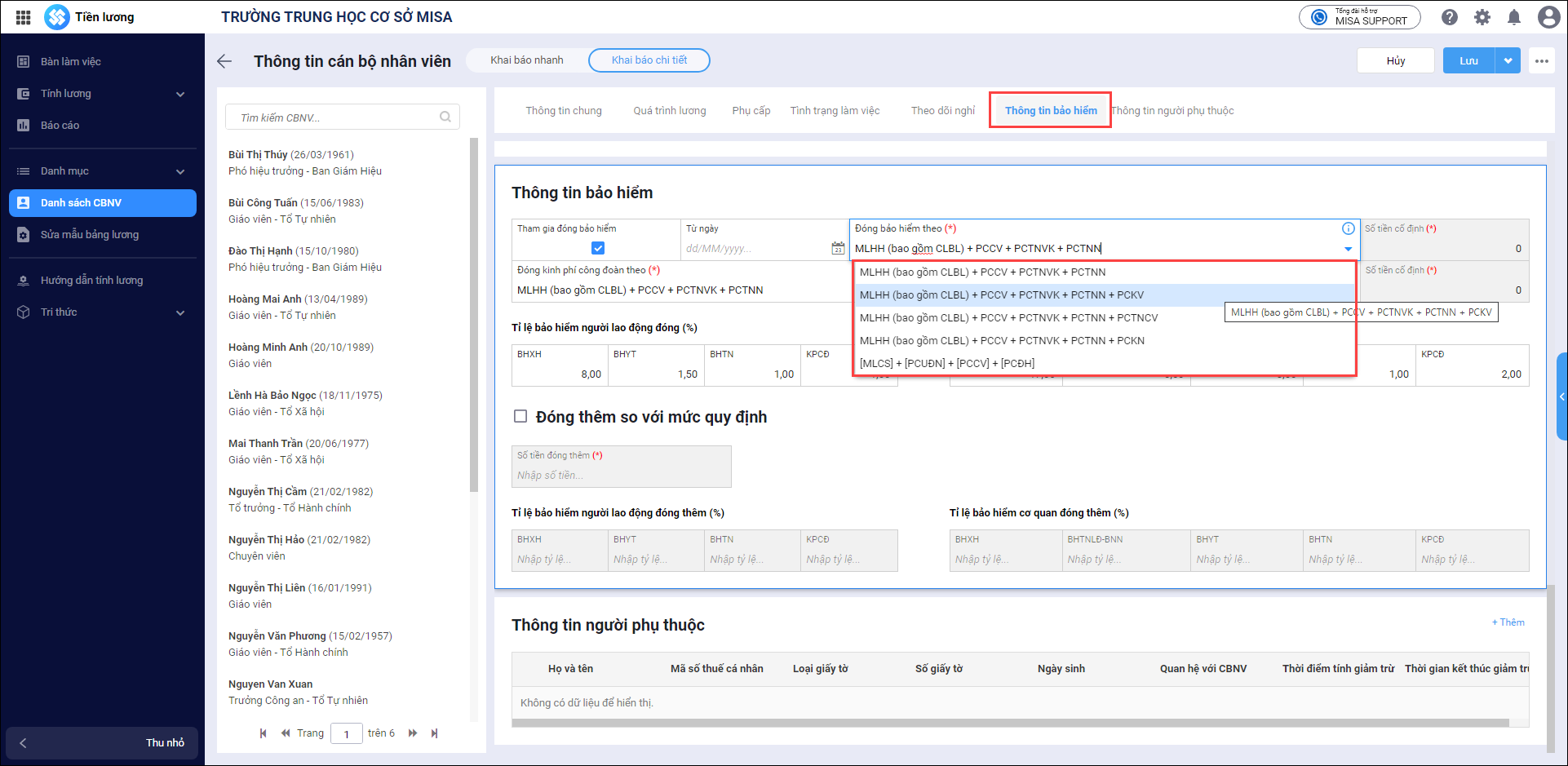Click the page number input box
This screenshot has width=1568, height=766.
tap(347, 733)
